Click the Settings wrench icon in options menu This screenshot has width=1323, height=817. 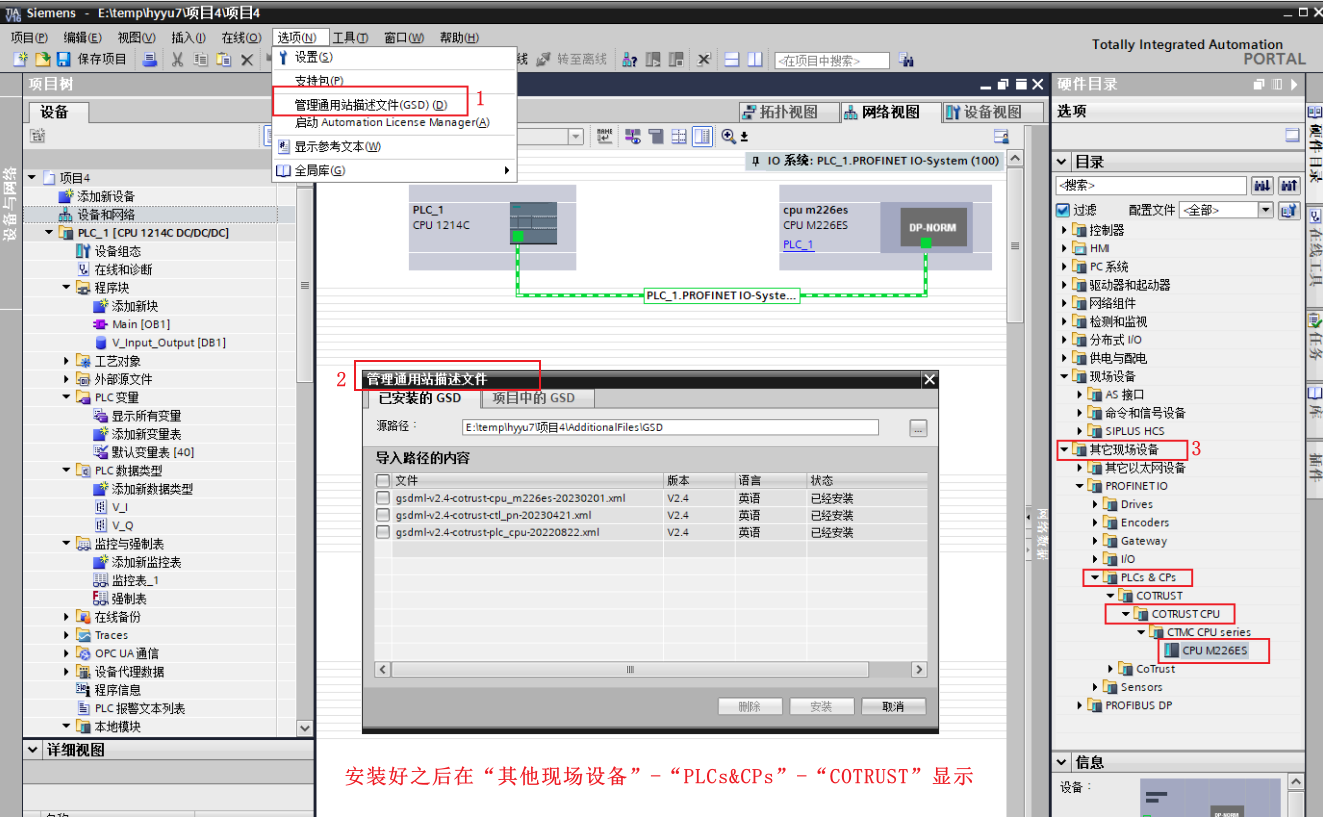283,57
